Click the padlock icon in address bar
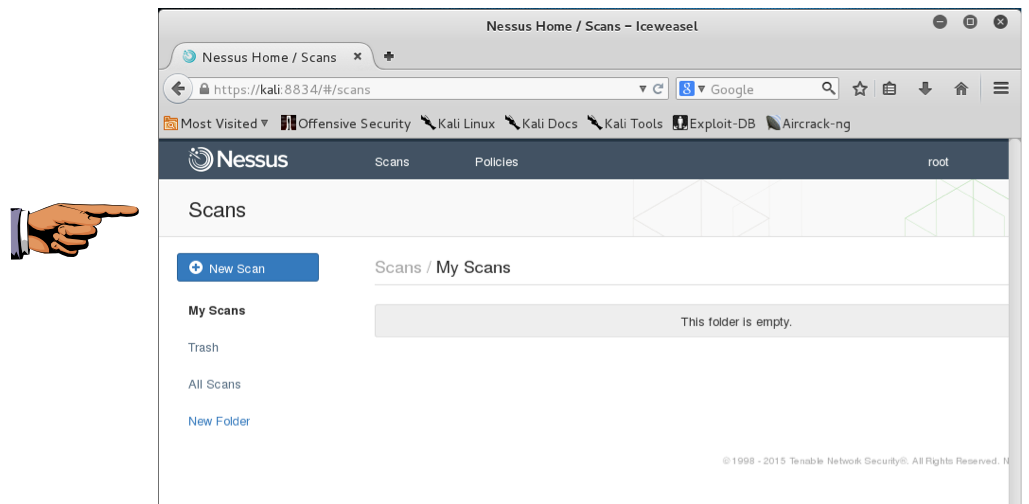The height and width of the screenshot is (504, 1029). [x=205, y=89]
